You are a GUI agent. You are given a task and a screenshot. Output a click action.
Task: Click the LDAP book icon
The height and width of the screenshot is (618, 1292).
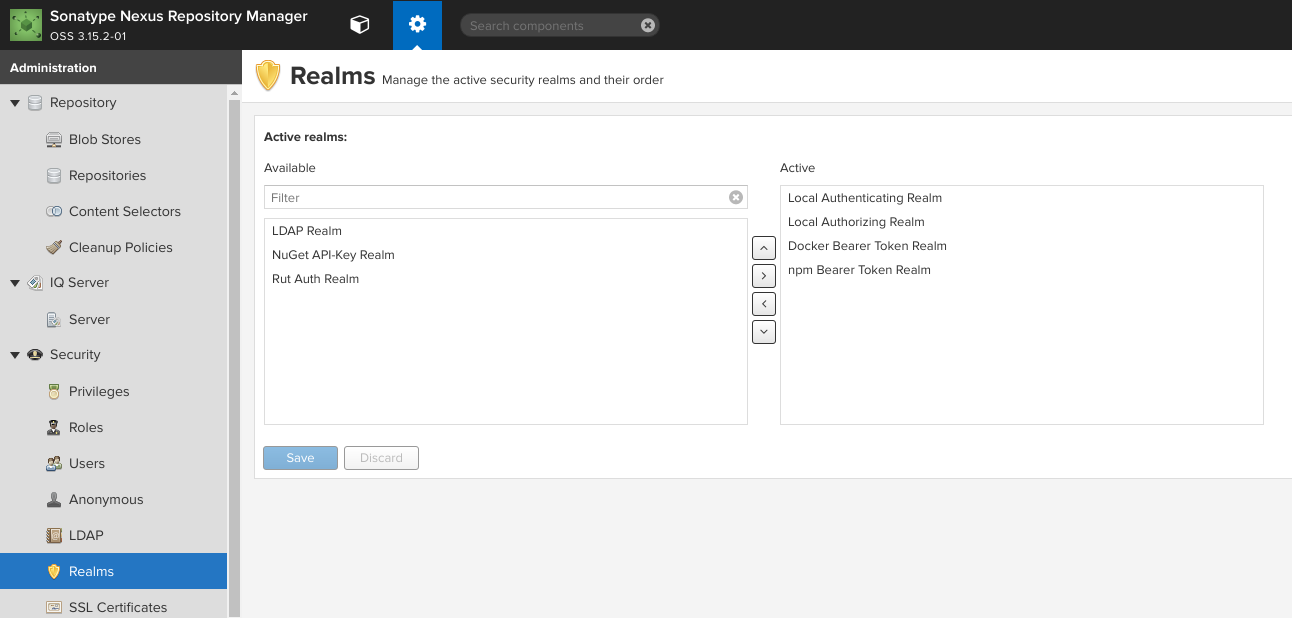54,536
